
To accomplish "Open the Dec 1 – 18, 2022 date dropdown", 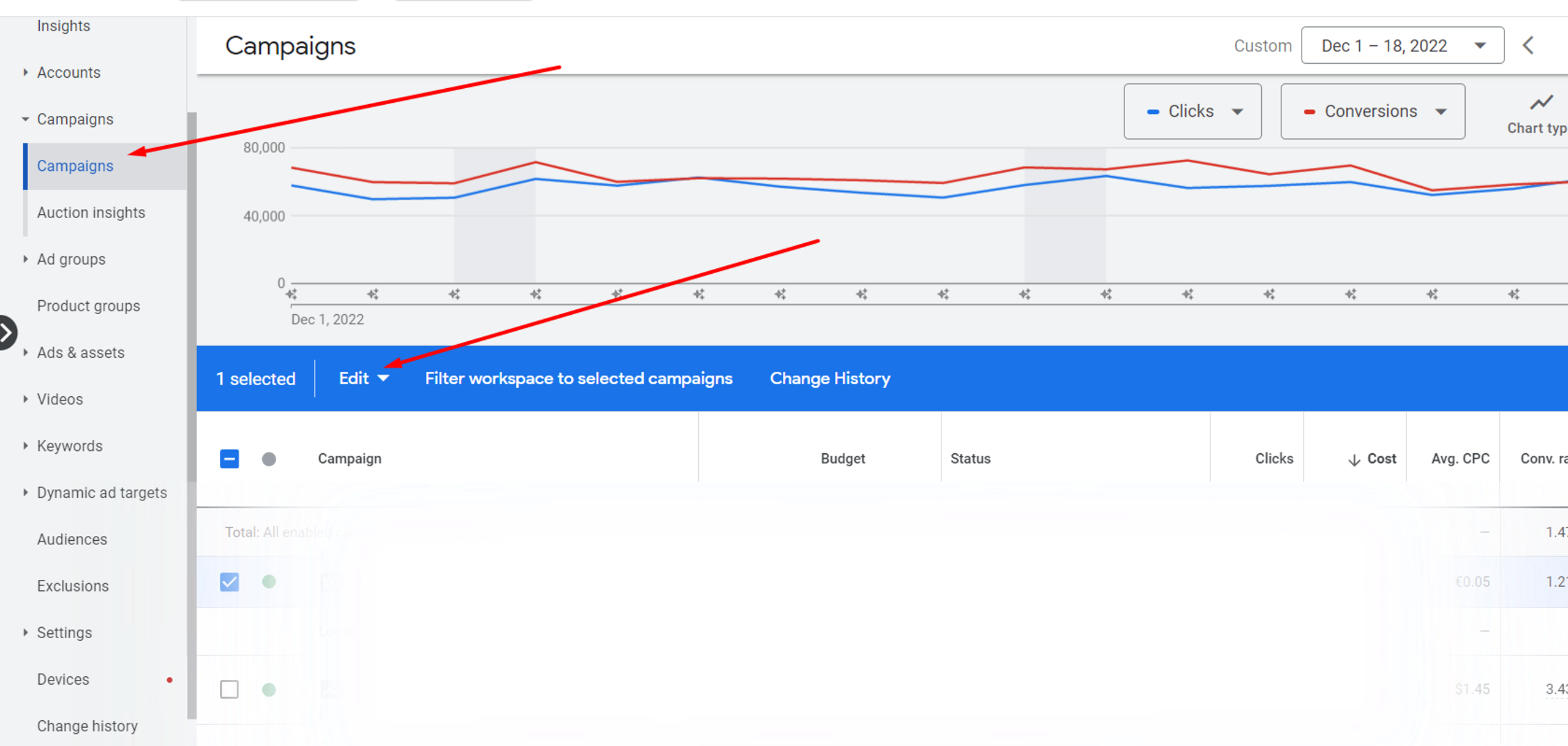I will click(1402, 45).
